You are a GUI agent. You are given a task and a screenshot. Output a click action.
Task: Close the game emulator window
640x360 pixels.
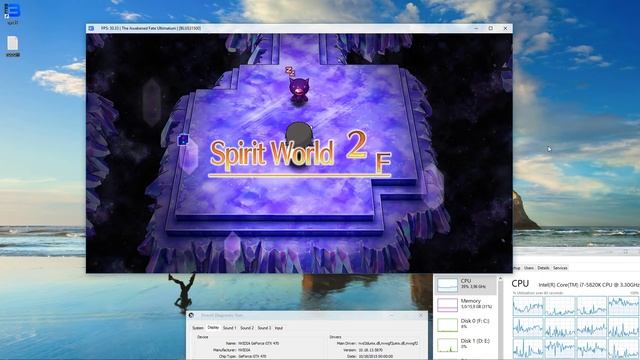coord(505,28)
